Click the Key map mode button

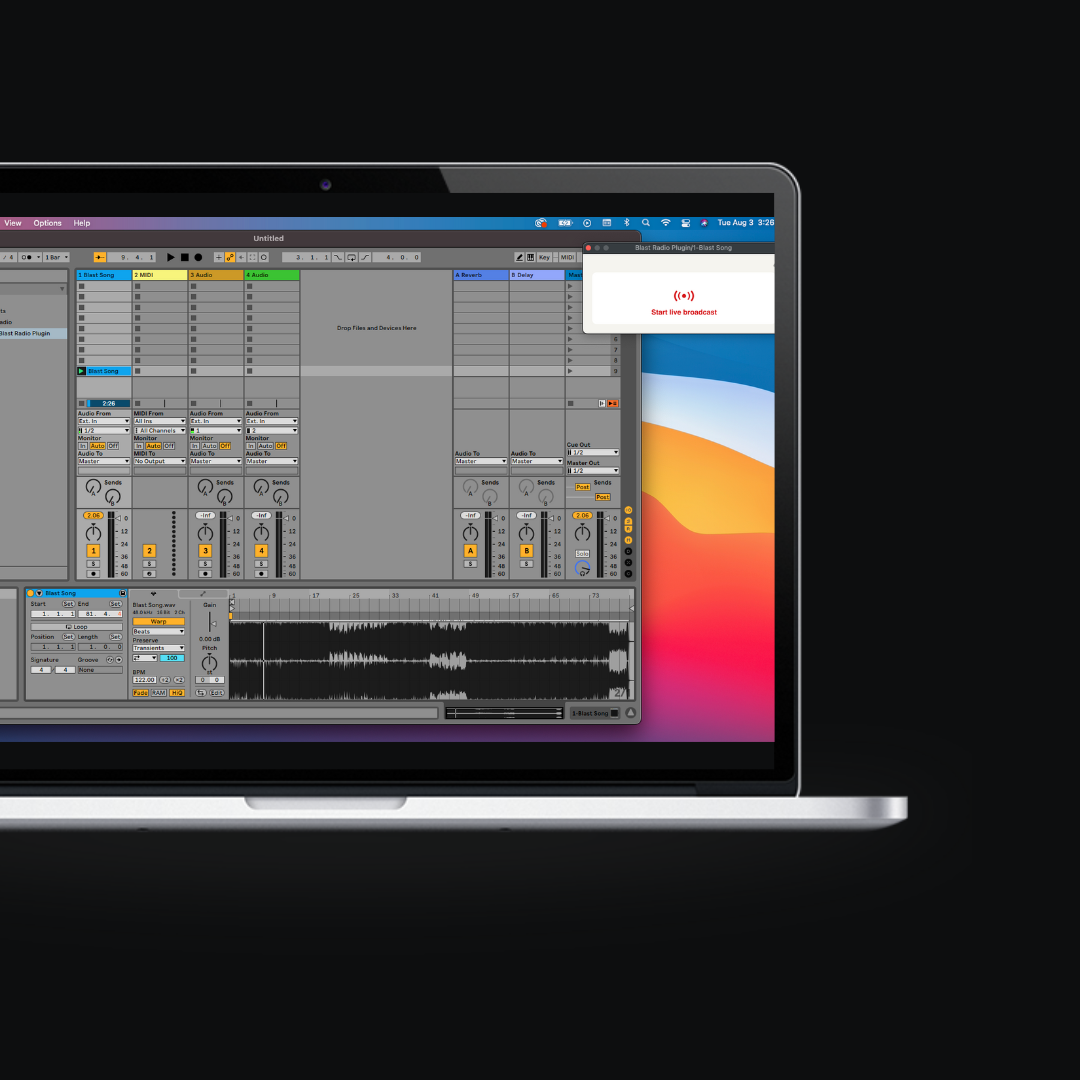pyautogui.click(x=544, y=257)
